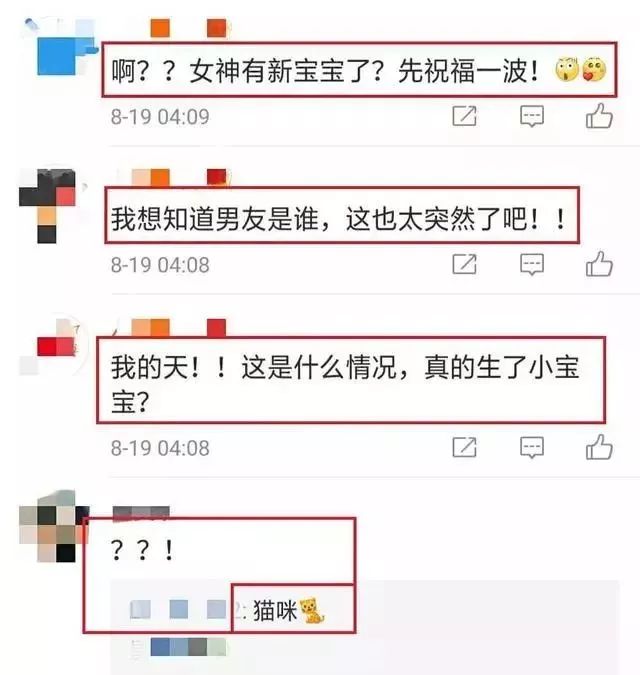Open the blurred username above ？？！ comment
This screenshot has width=640, height=675.
(141, 512)
